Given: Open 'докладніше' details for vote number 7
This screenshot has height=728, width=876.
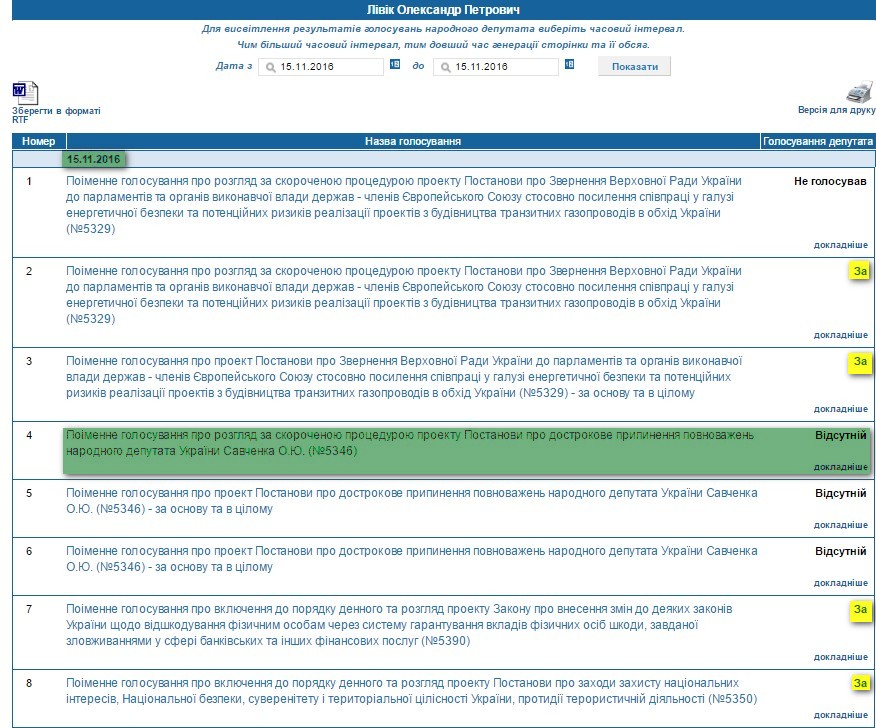Looking at the screenshot, I should (840, 657).
